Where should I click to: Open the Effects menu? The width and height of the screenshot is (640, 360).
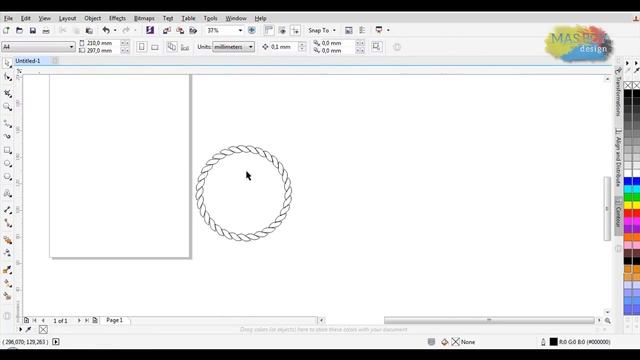pyautogui.click(x=117, y=18)
